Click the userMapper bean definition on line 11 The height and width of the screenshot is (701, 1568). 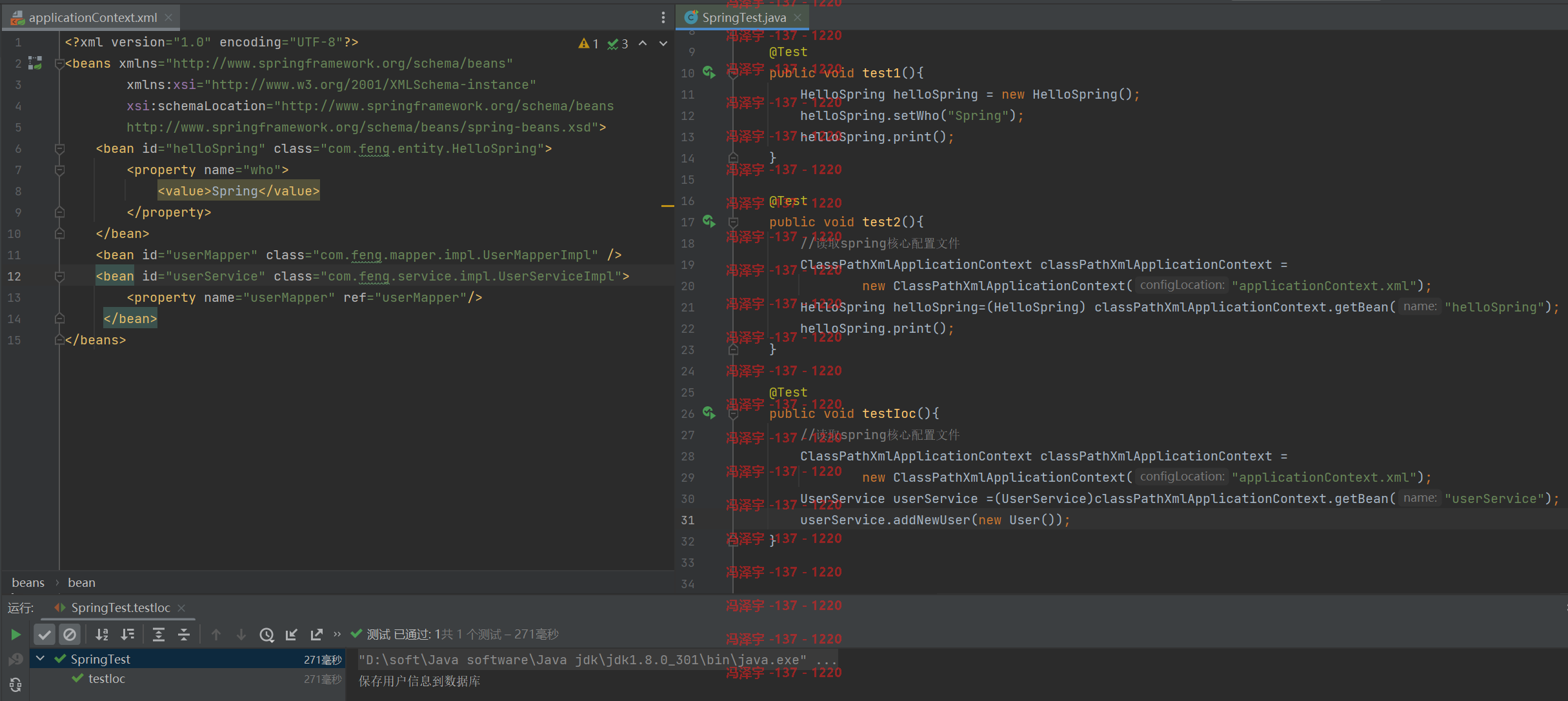tap(358, 255)
